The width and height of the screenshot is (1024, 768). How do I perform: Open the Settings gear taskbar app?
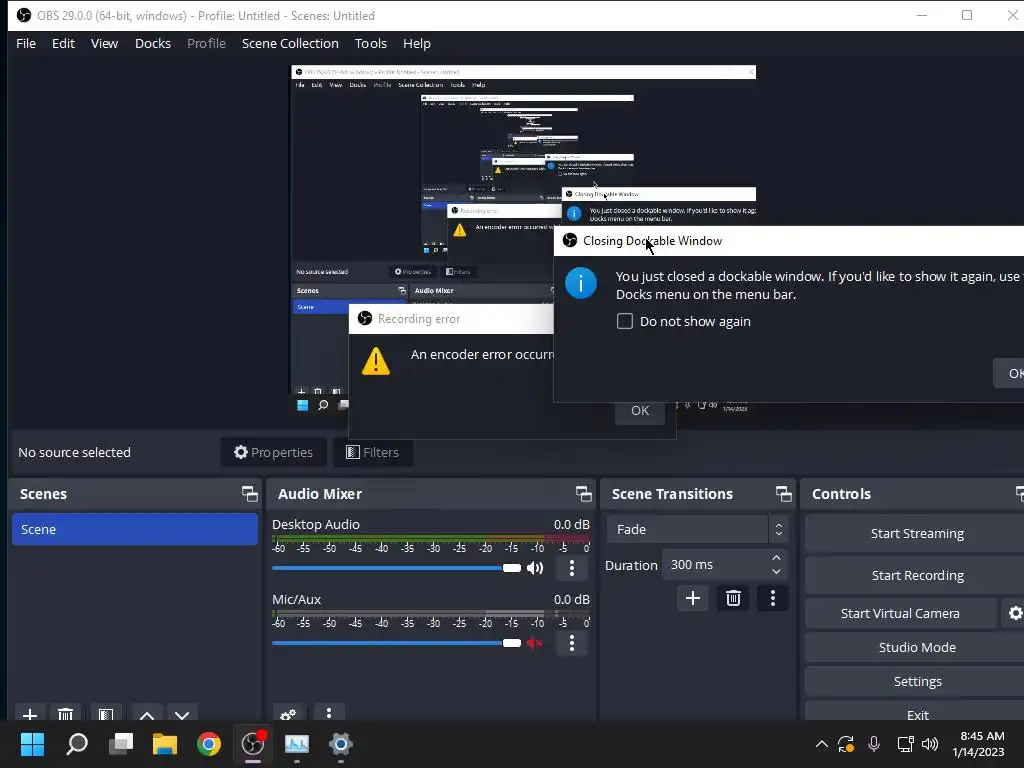click(x=340, y=743)
